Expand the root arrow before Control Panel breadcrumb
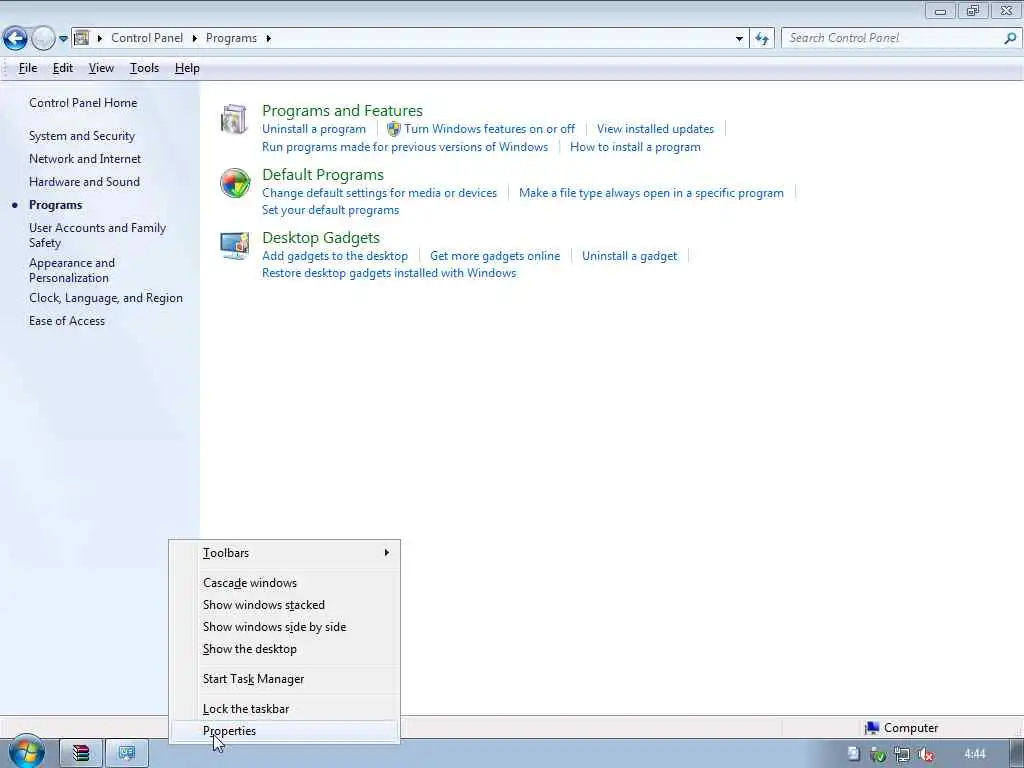This screenshot has height=768, width=1024. (100, 39)
